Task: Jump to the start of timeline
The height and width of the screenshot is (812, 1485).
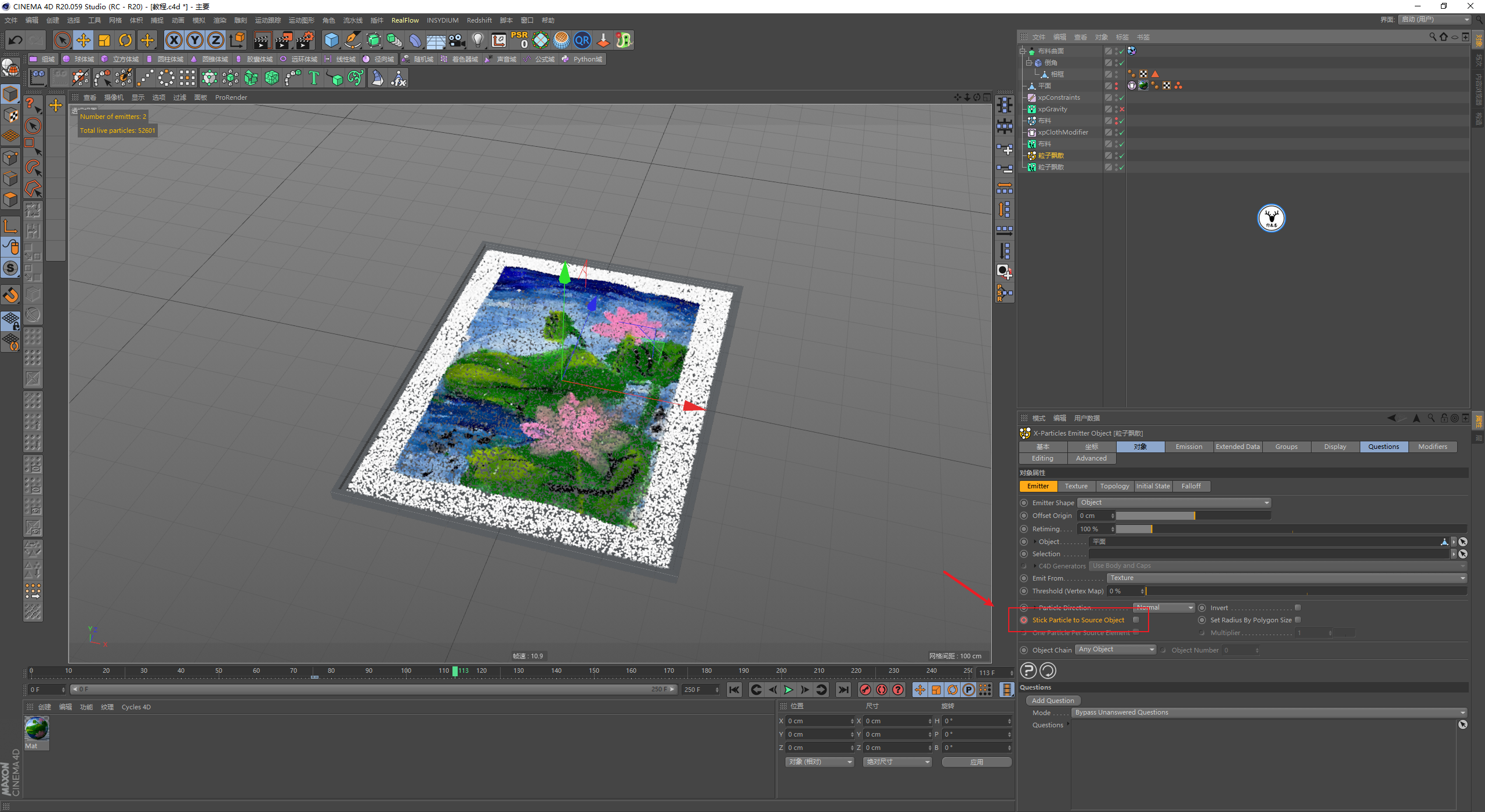Action: [734, 690]
